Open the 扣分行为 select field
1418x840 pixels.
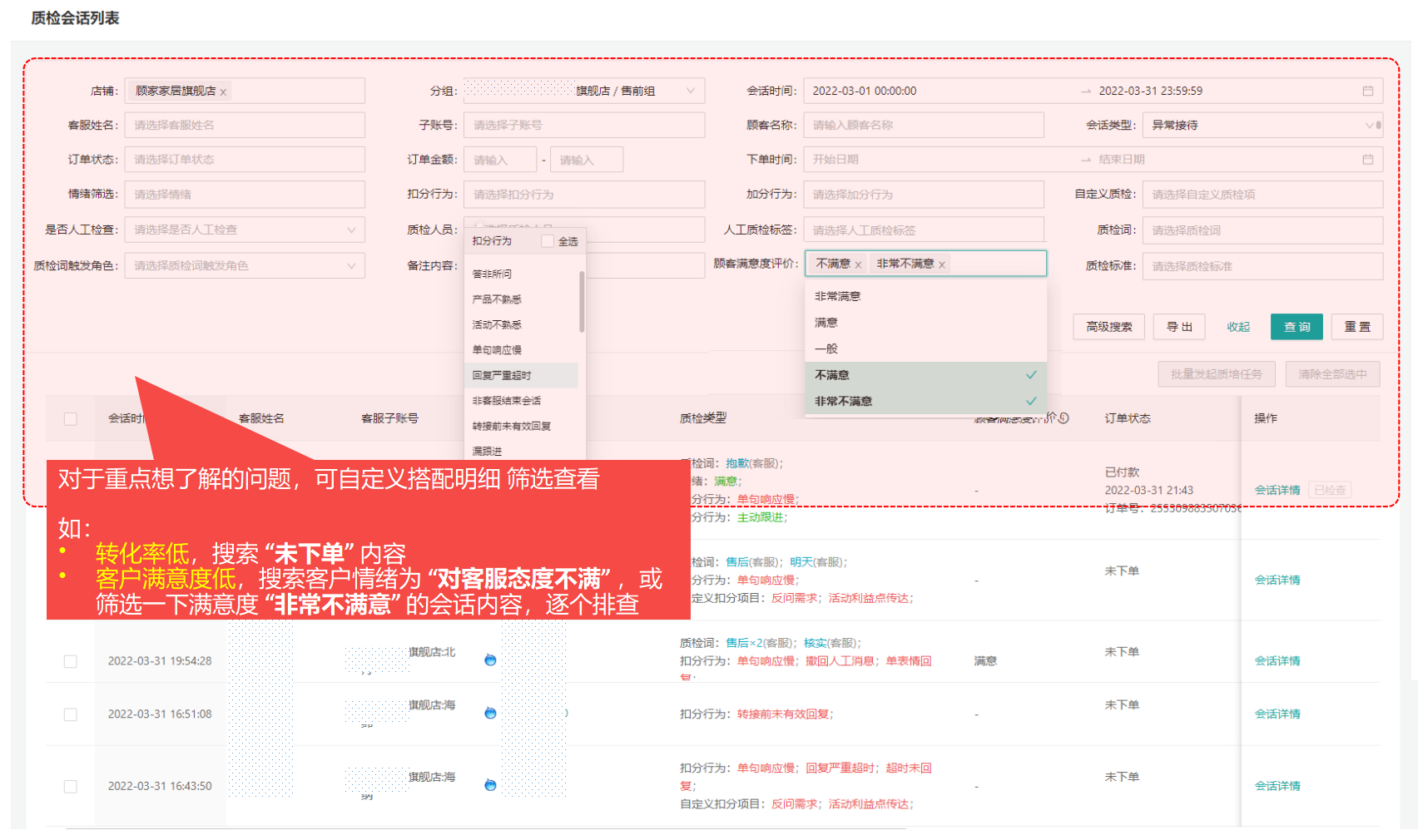click(x=584, y=194)
